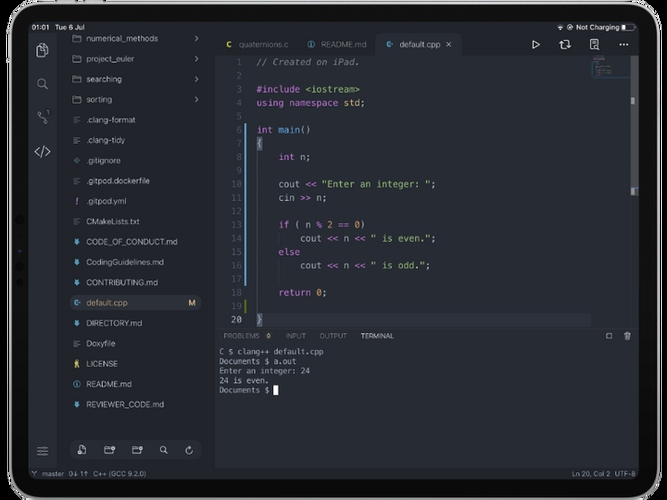Run the code with the play button
Image resolution: width=667 pixels, height=500 pixels.
click(x=536, y=45)
